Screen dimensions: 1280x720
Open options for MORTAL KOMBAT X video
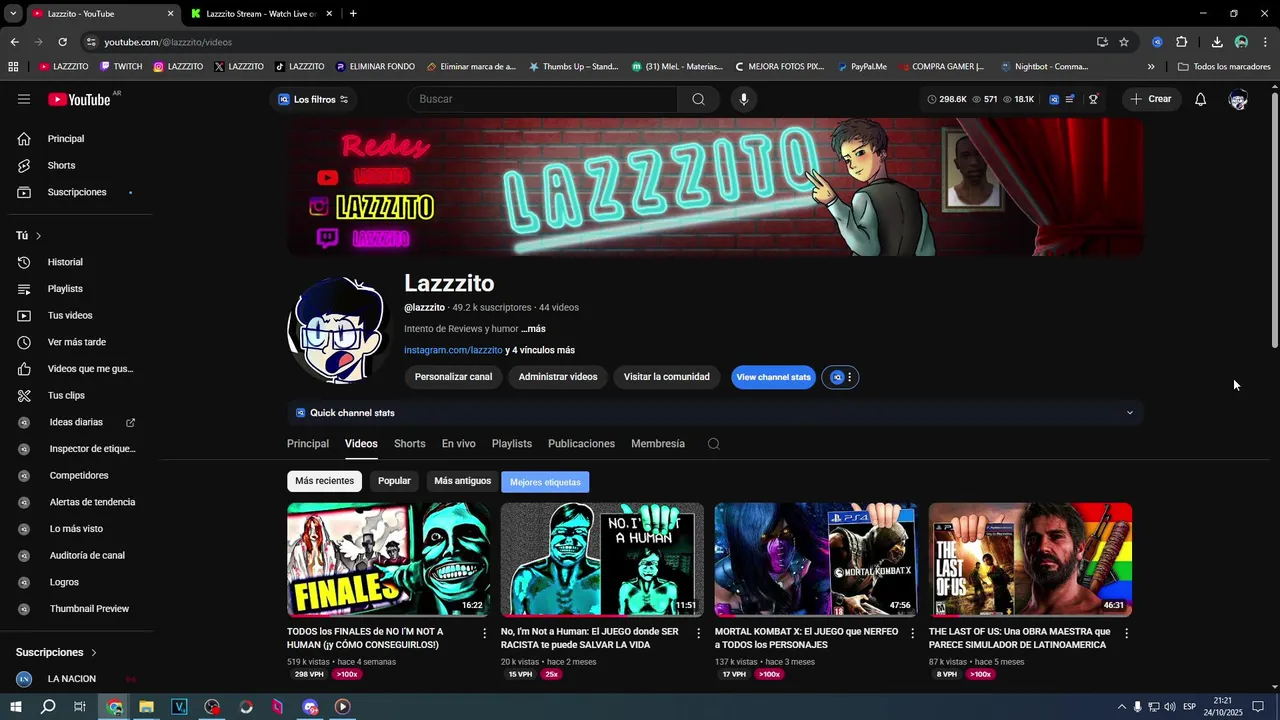pos(912,633)
